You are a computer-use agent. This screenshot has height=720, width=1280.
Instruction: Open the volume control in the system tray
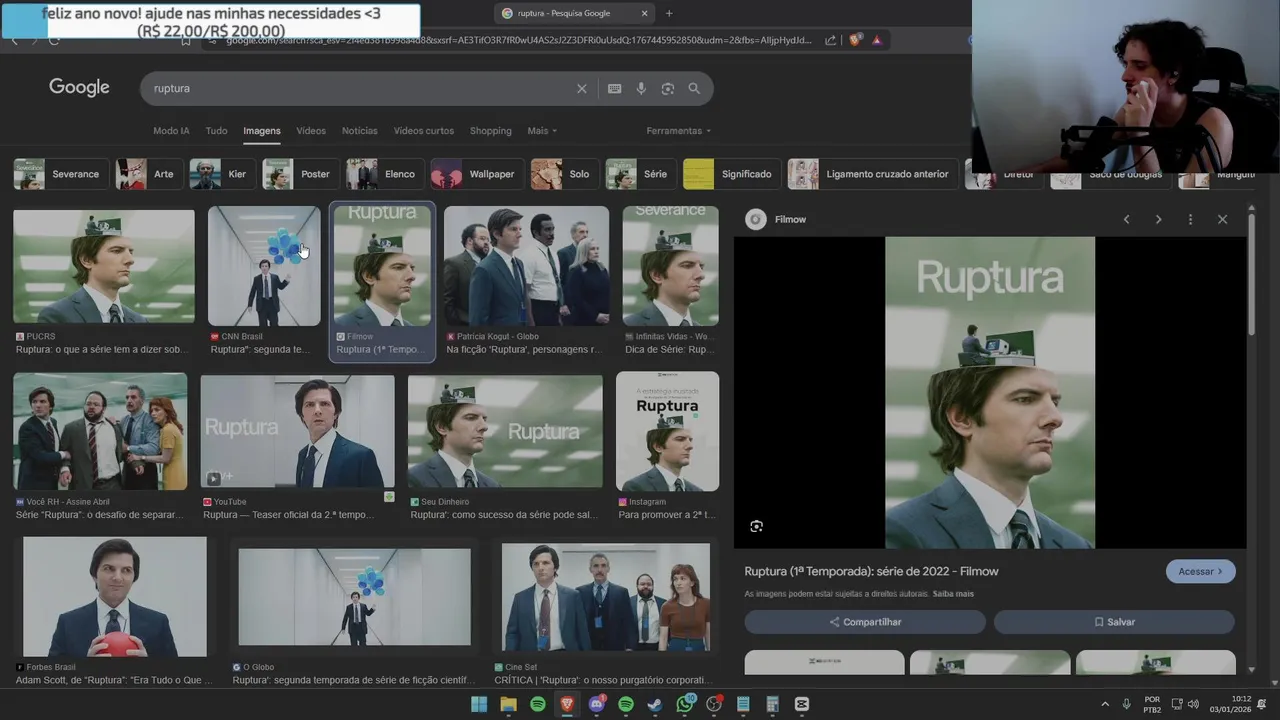click(1193, 704)
